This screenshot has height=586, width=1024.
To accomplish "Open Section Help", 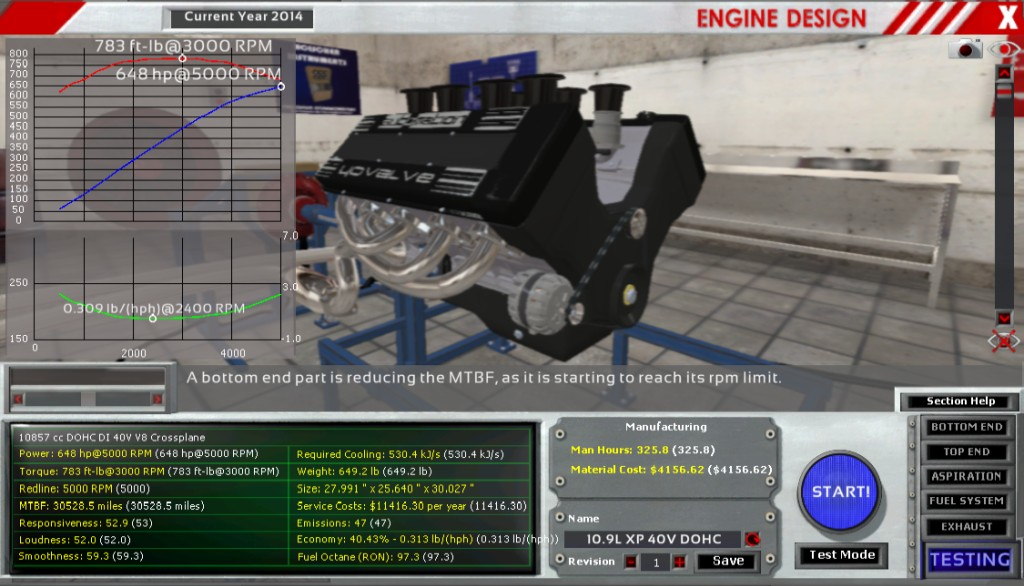I will [960, 401].
